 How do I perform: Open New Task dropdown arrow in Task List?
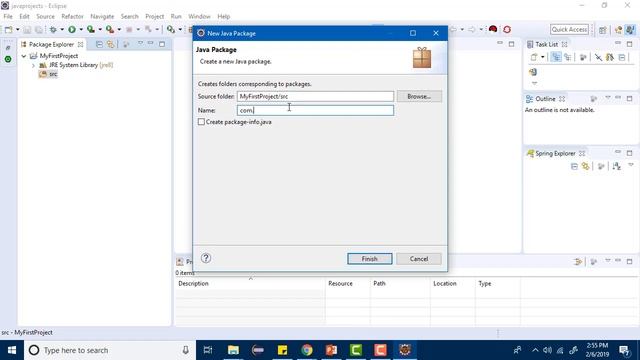tap(543, 58)
